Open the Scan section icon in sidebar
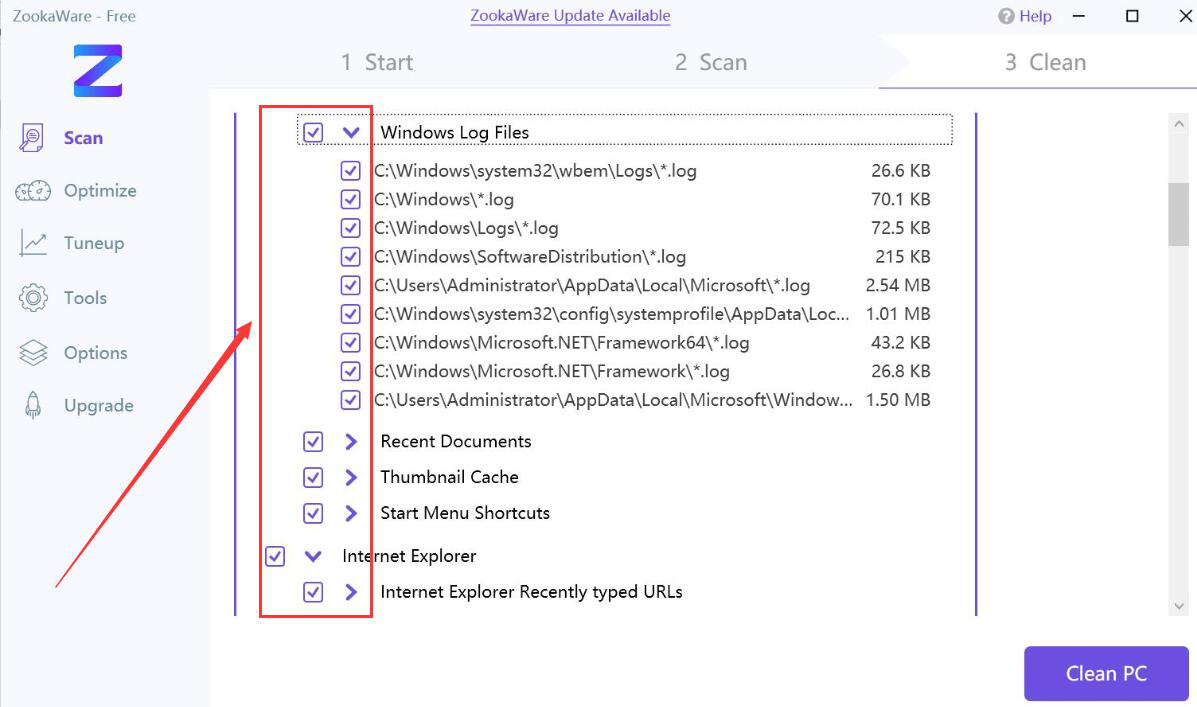This screenshot has width=1197, height=707. click(x=32, y=138)
